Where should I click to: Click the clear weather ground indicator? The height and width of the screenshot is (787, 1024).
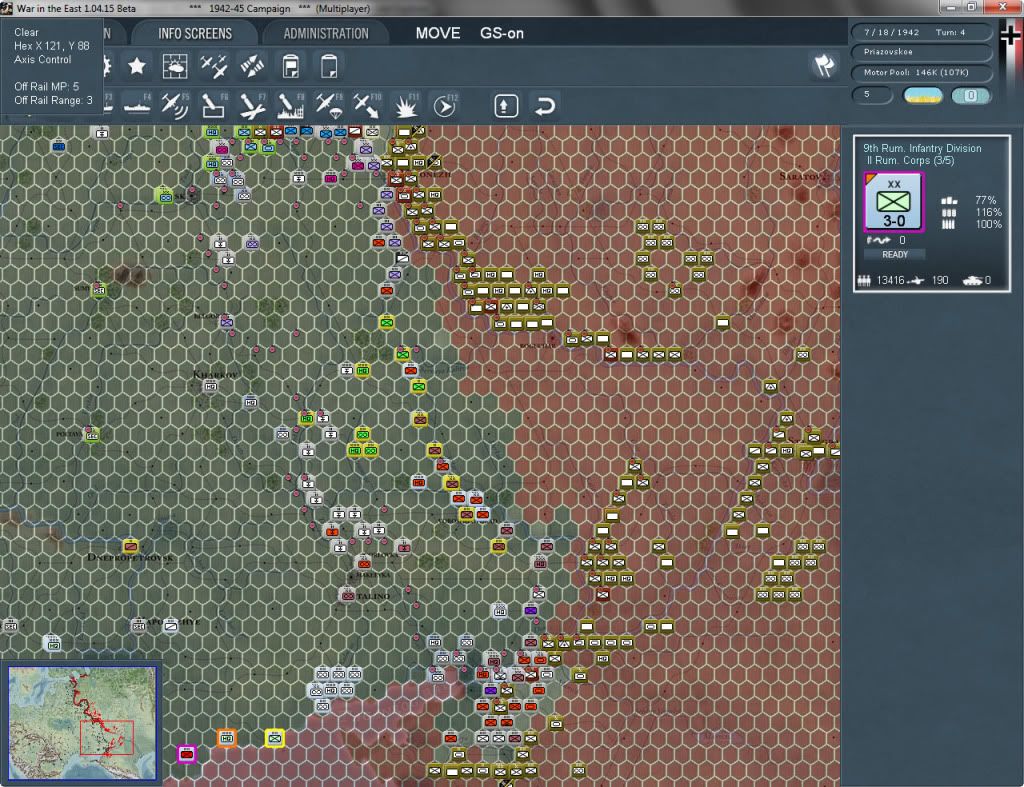click(x=922, y=95)
